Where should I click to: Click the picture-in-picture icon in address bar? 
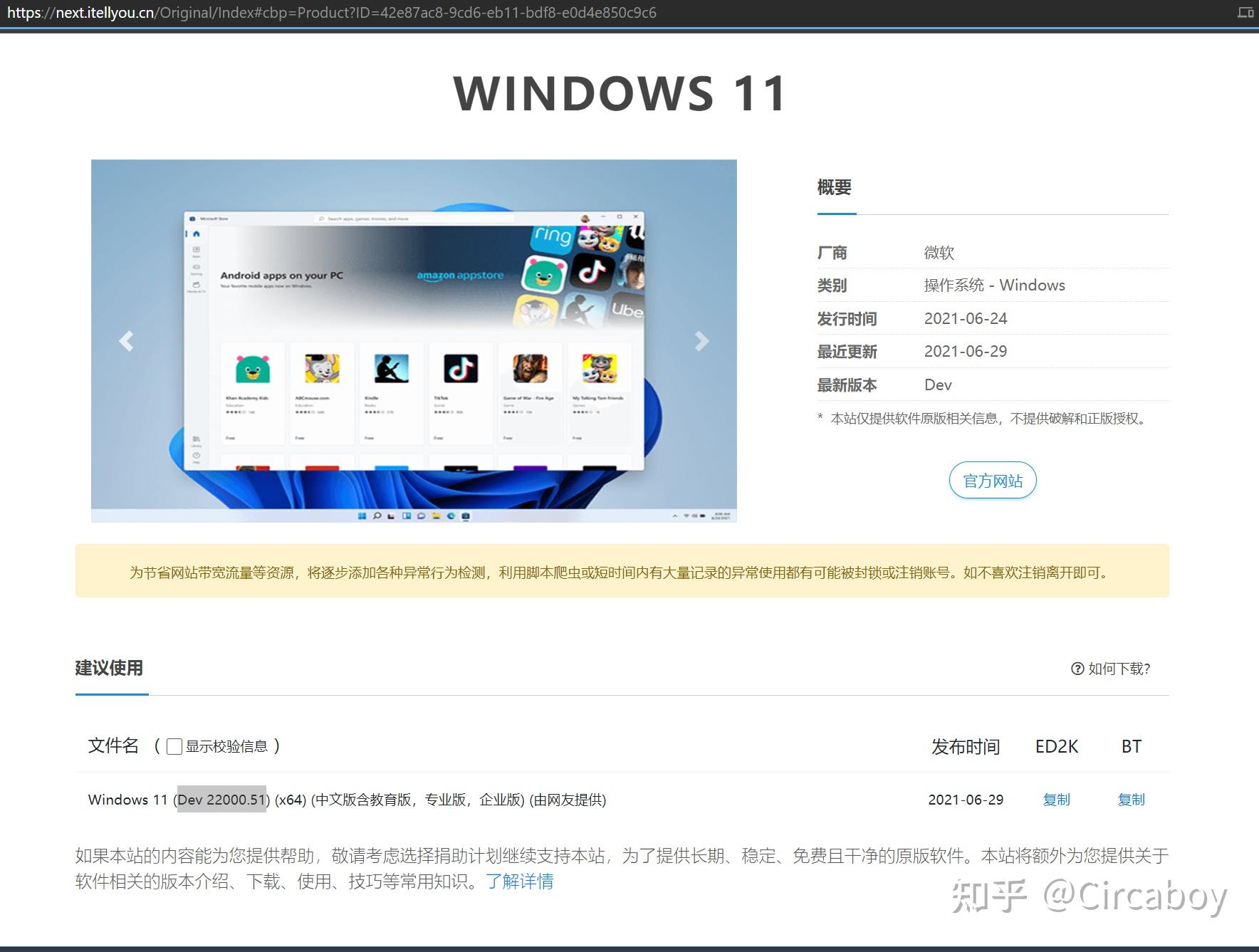pyautogui.click(x=1245, y=12)
